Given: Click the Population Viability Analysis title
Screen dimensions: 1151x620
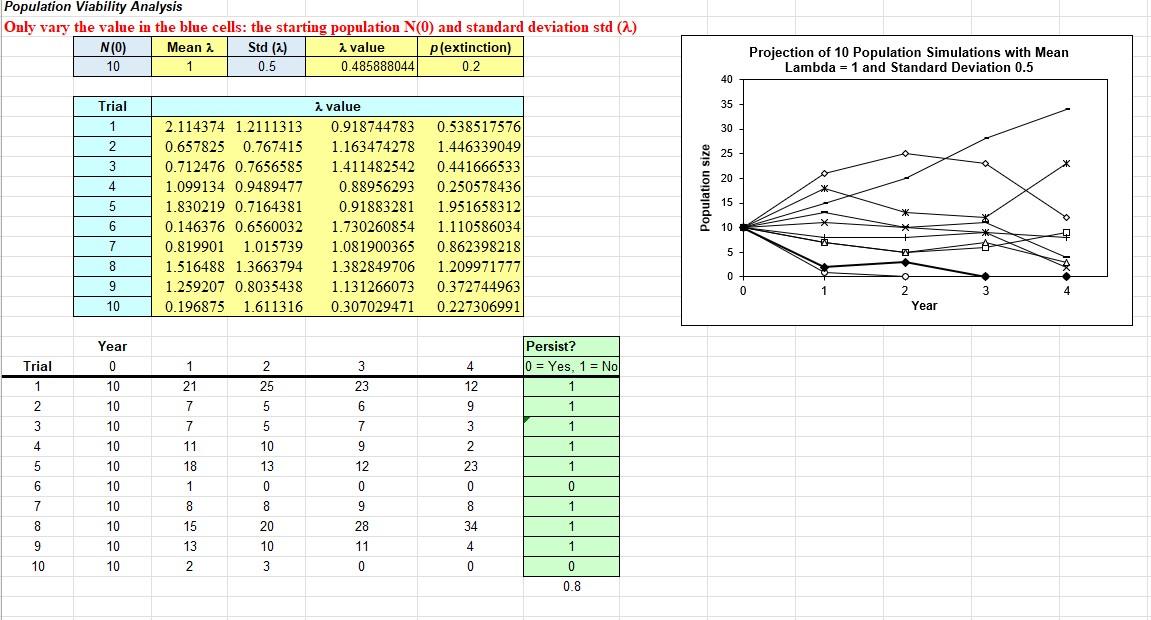Looking at the screenshot, I should coord(93,7).
